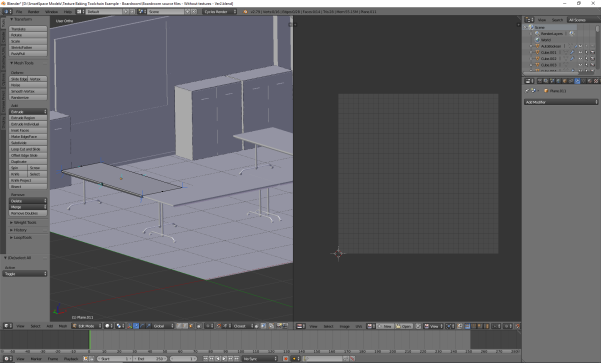601x363 pixels.
Task: Open the Render properties tab
Action: pos(540,81)
